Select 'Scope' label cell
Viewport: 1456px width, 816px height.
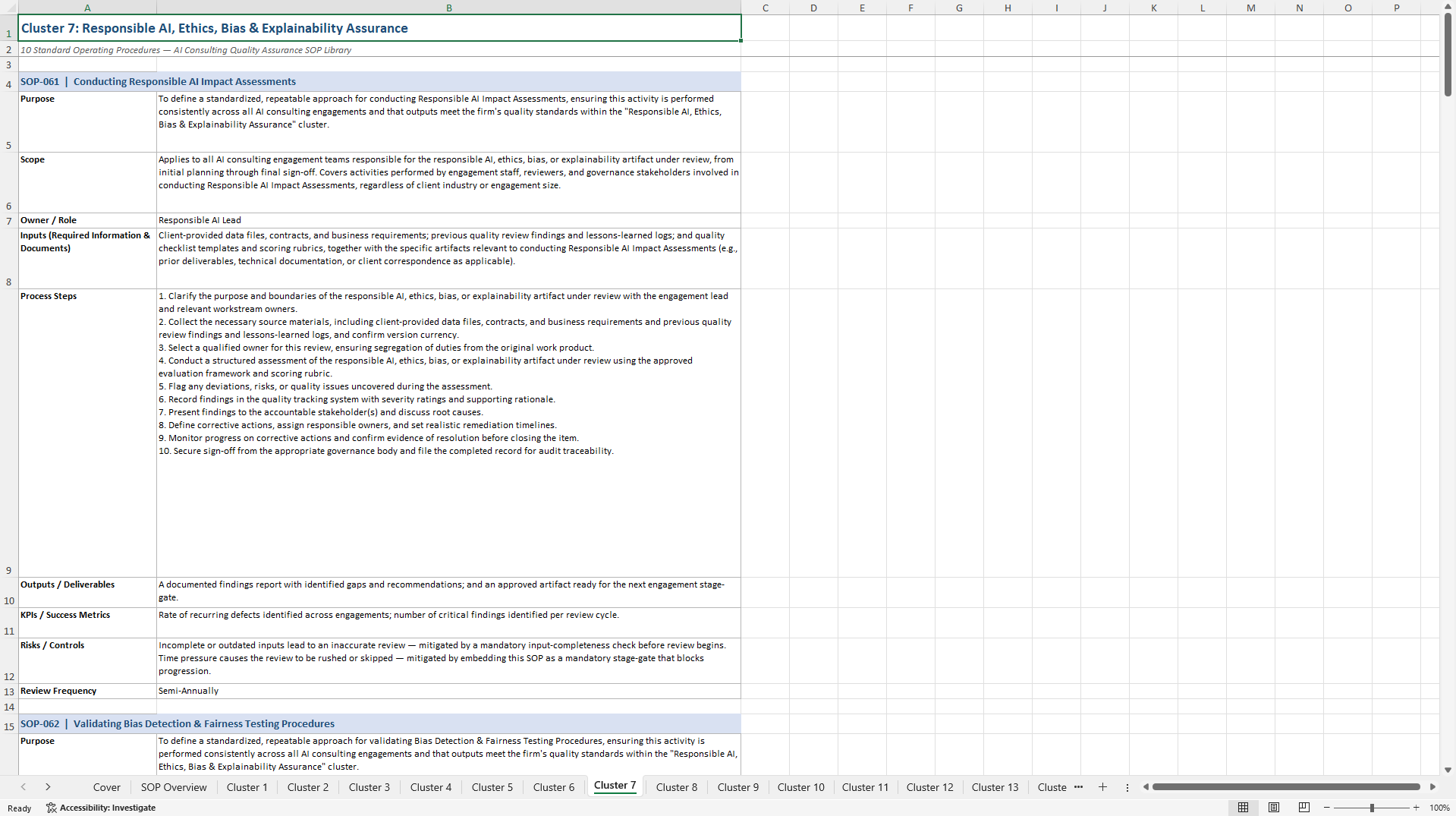[87, 182]
